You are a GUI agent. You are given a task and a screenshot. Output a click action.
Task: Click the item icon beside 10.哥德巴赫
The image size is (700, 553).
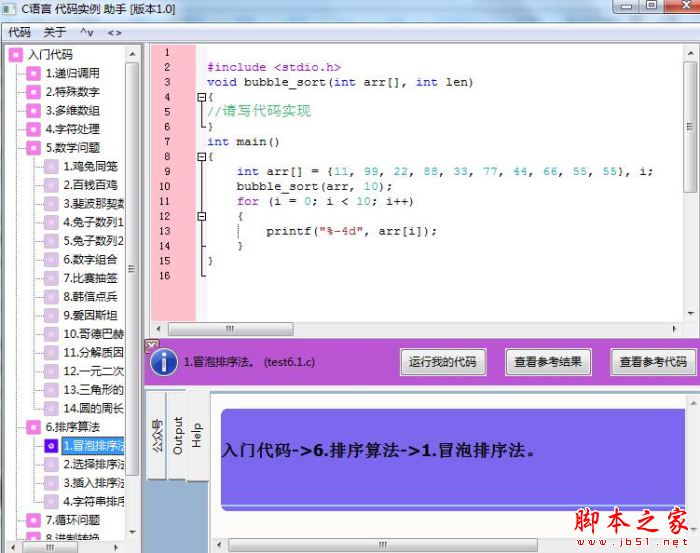(x=51, y=334)
